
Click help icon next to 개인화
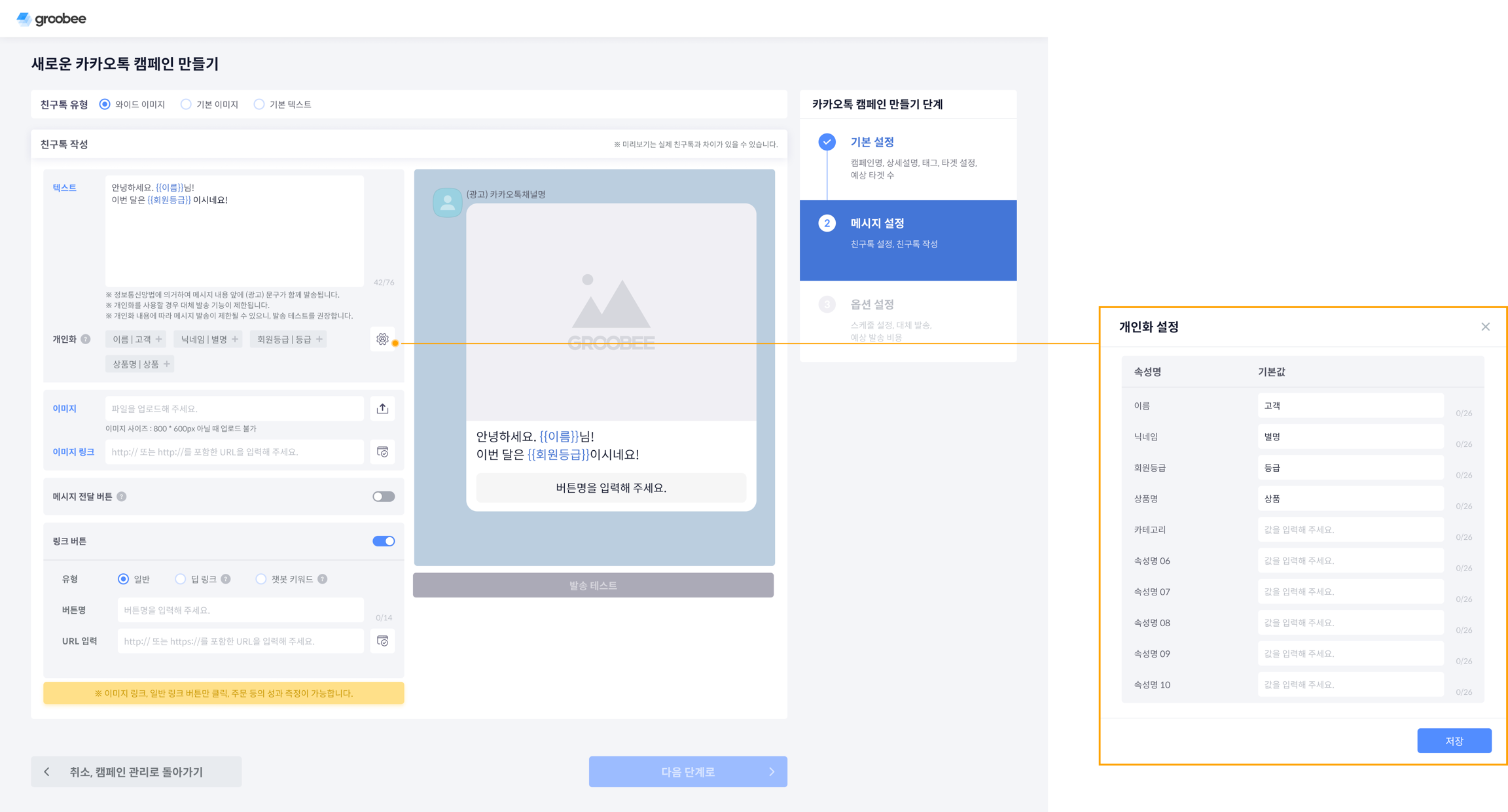click(86, 339)
